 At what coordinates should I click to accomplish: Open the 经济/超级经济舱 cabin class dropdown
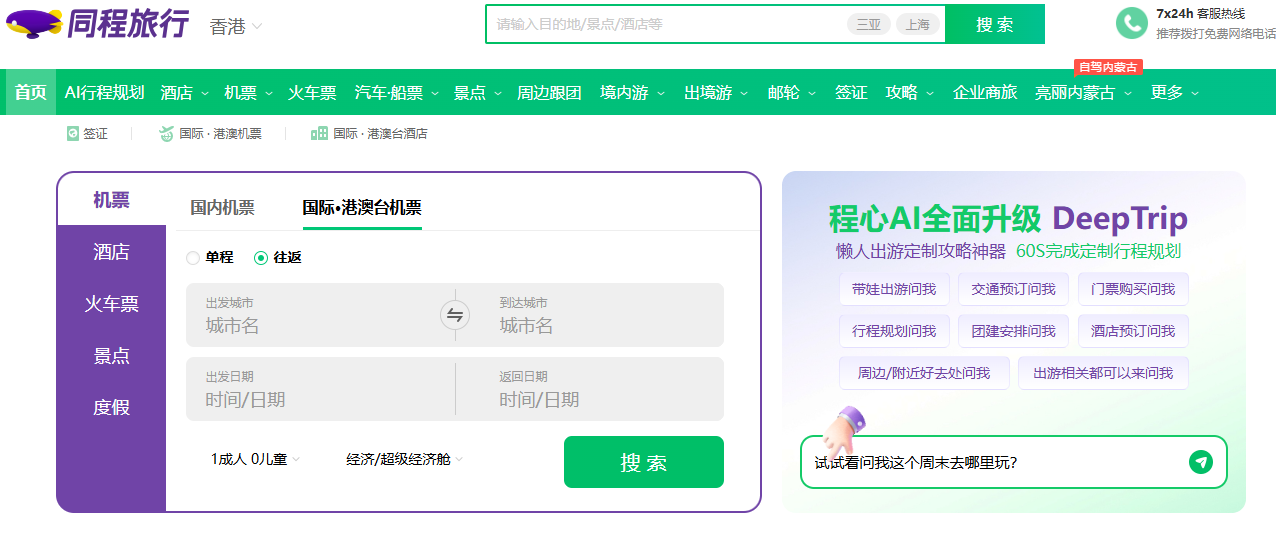[x=405, y=459]
